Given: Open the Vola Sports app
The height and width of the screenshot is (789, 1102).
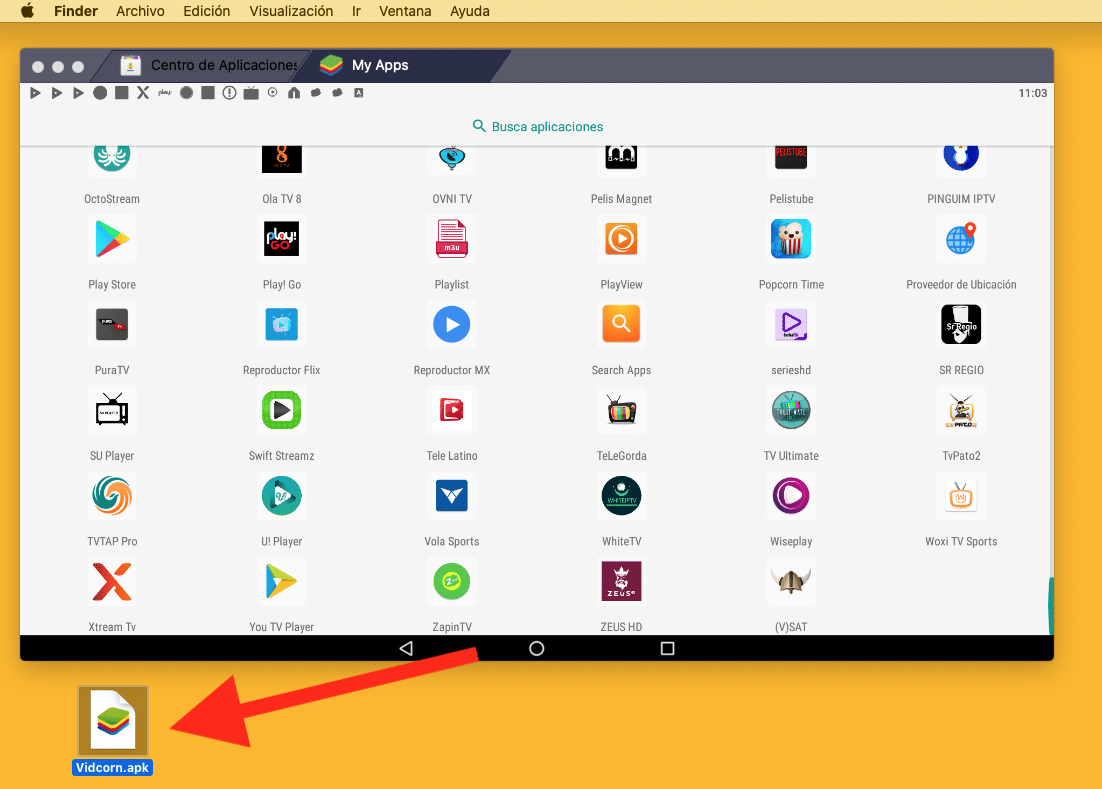Looking at the screenshot, I should point(451,495).
